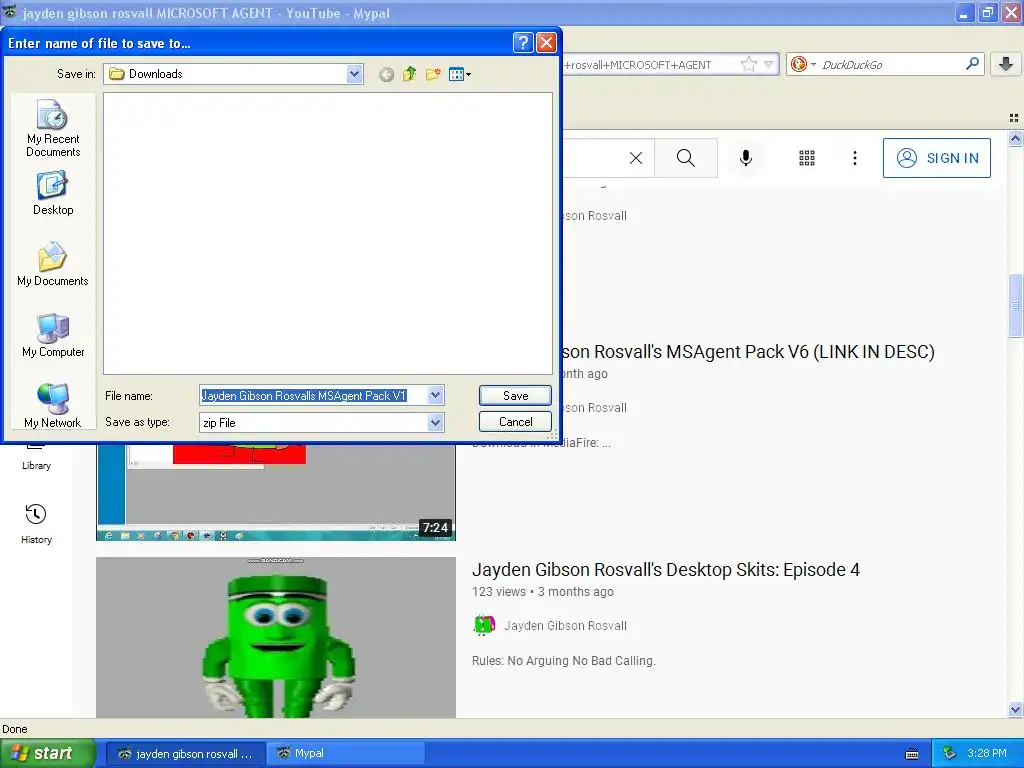1024x768 pixels.
Task: Click the dialog help question-mark button
Action: (522, 43)
